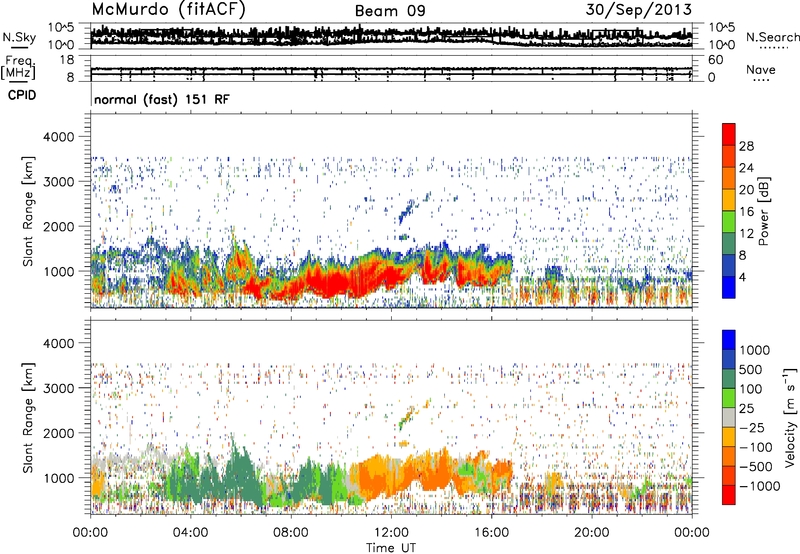This screenshot has width=800, height=554.
Task: Click the '08:00' time axis tick label
Action: click(x=291, y=533)
